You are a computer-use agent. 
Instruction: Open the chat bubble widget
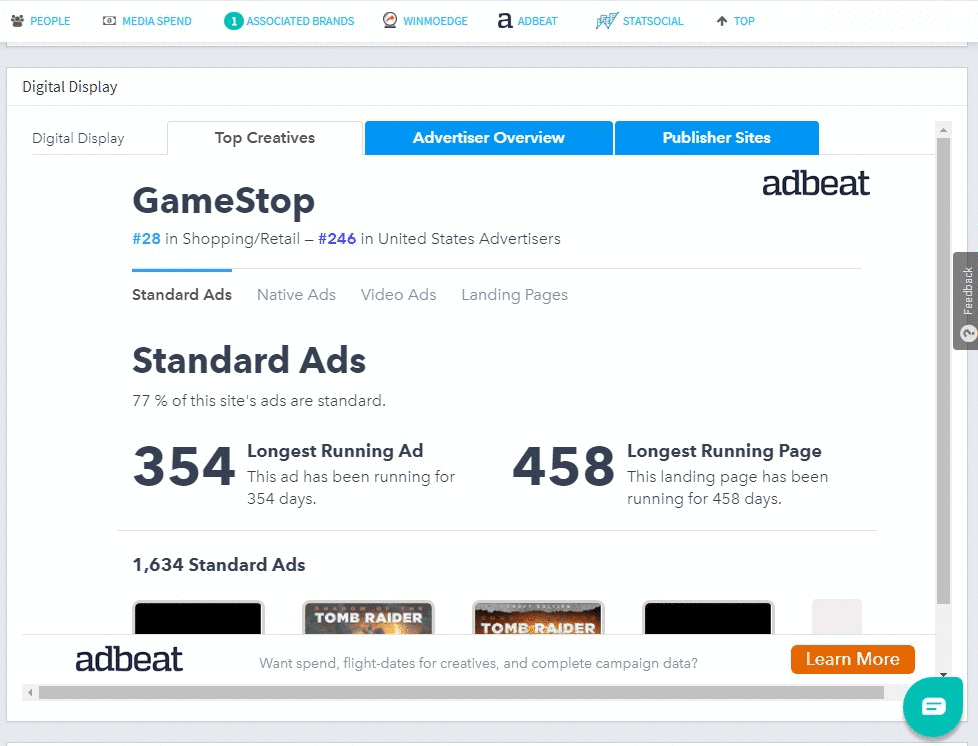click(x=933, y=706)
